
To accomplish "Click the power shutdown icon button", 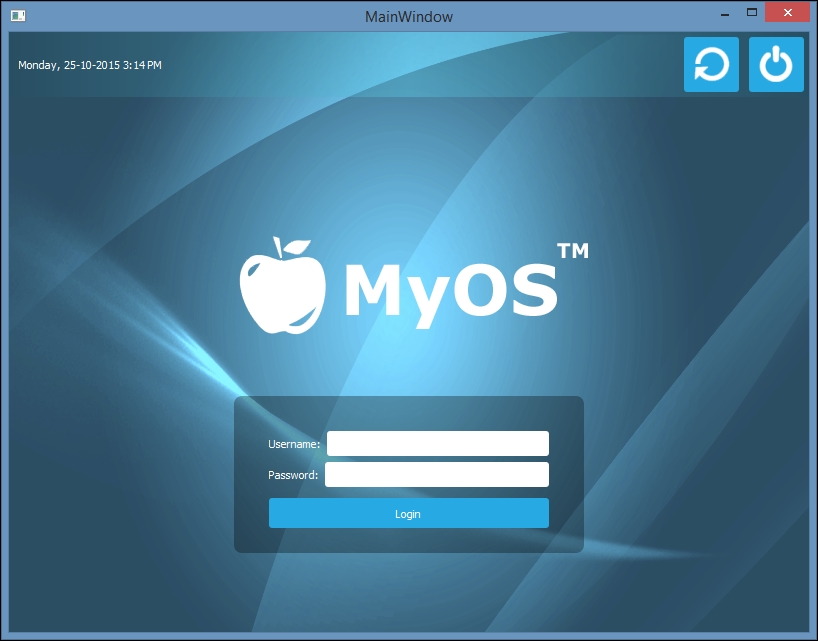I will 776,65.
